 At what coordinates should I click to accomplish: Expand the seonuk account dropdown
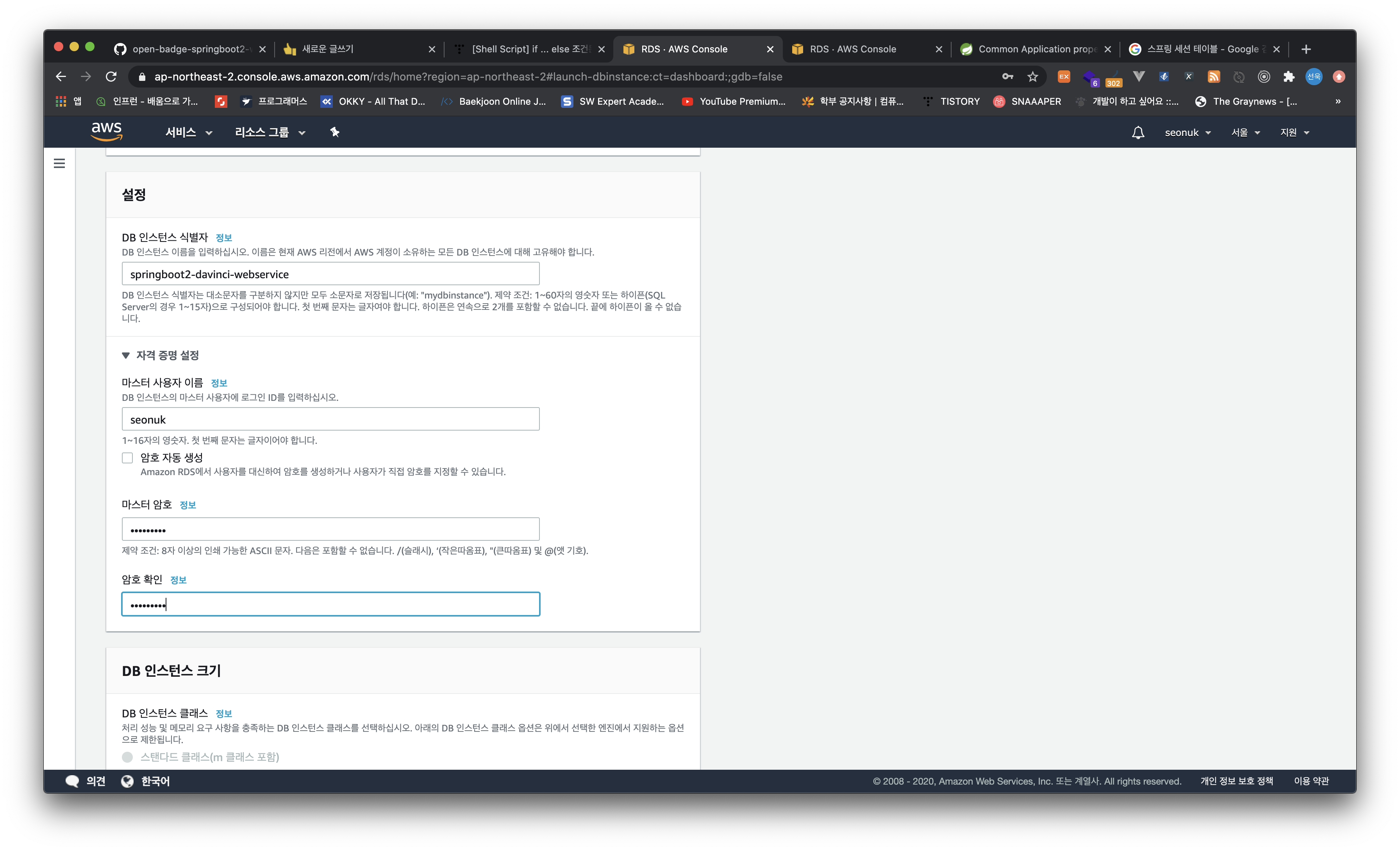click(1187, 132)
